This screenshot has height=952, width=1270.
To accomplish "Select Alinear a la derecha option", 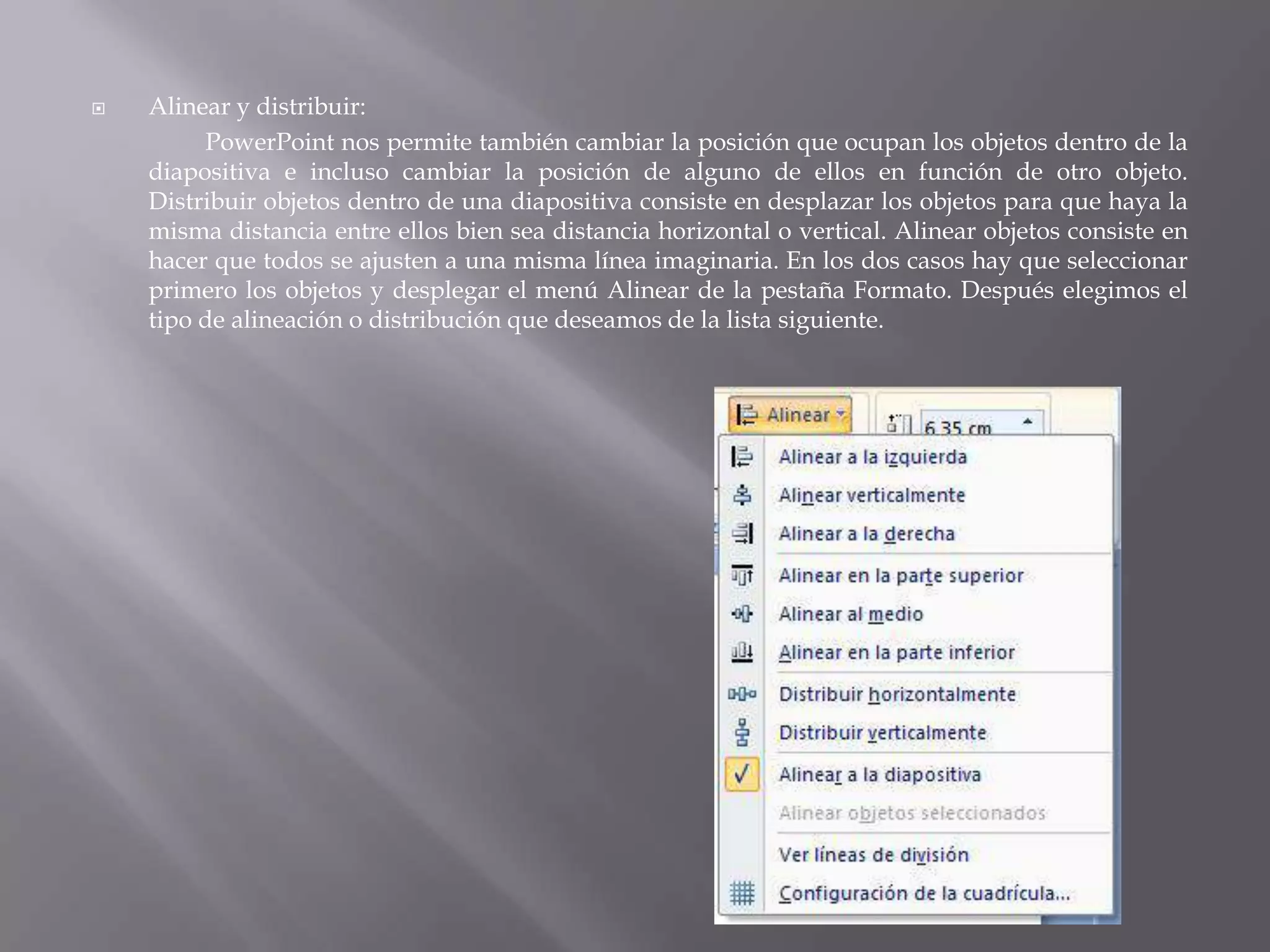I will tap(867, 534).
